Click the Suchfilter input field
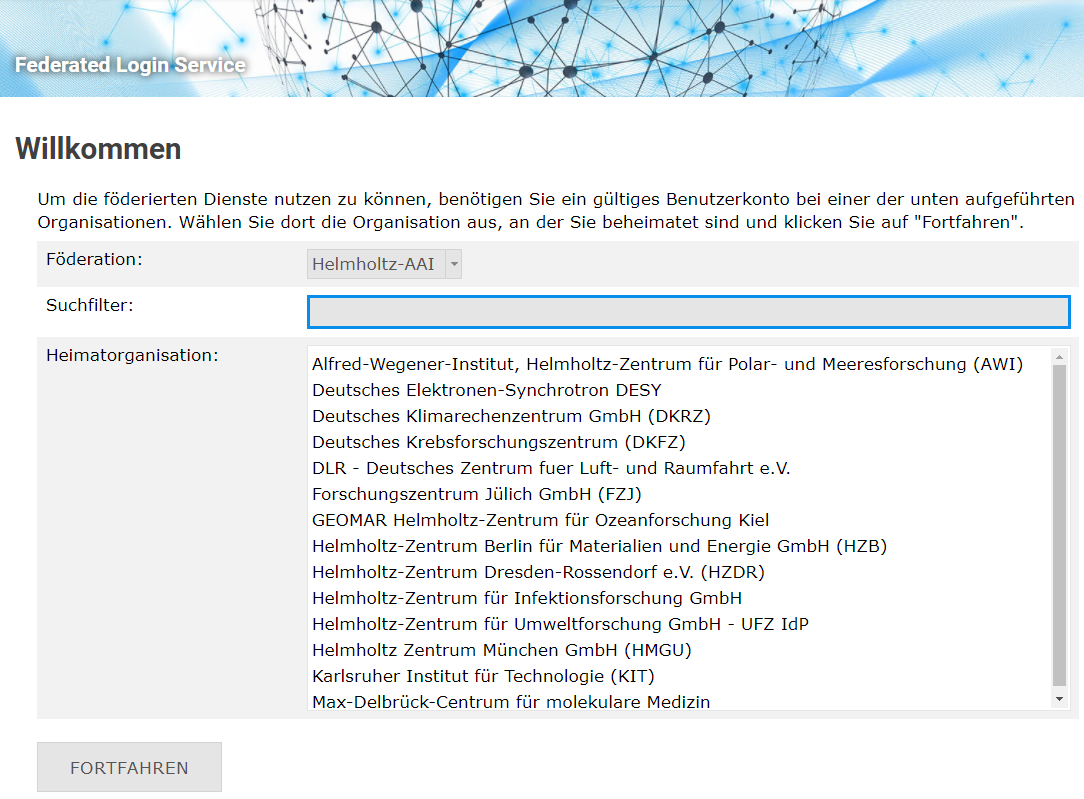 tap(689, 312)
